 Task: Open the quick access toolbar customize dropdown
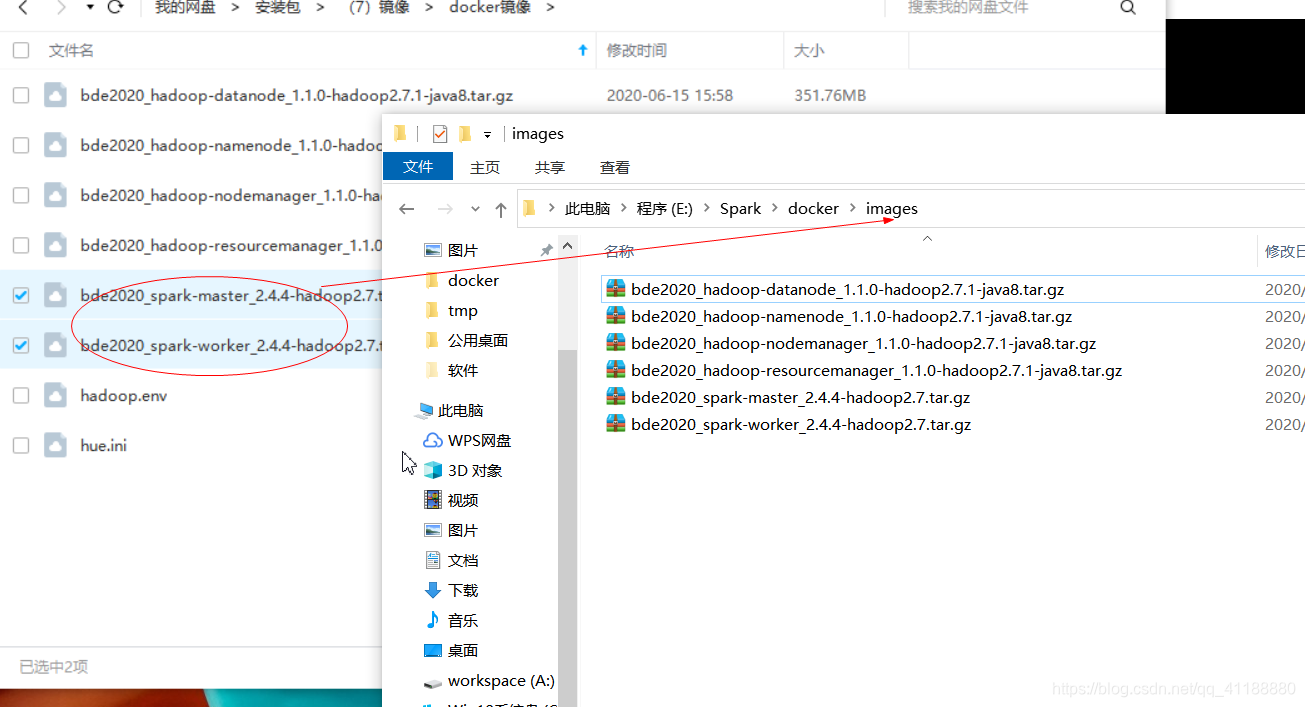[488, 134]
